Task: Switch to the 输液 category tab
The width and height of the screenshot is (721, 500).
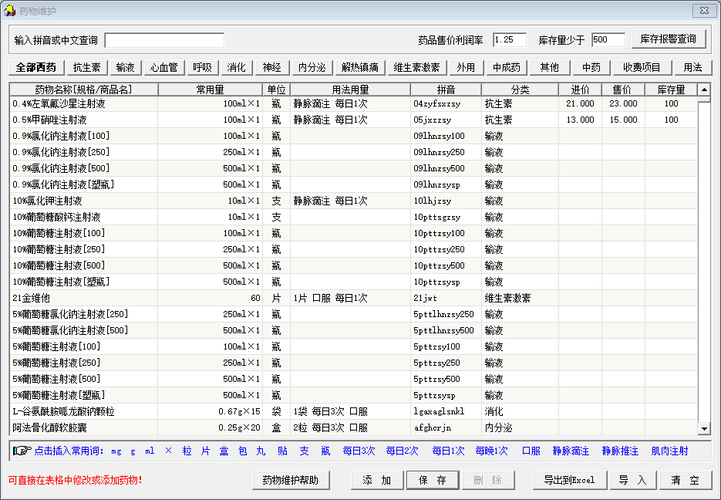Action: 126,68
